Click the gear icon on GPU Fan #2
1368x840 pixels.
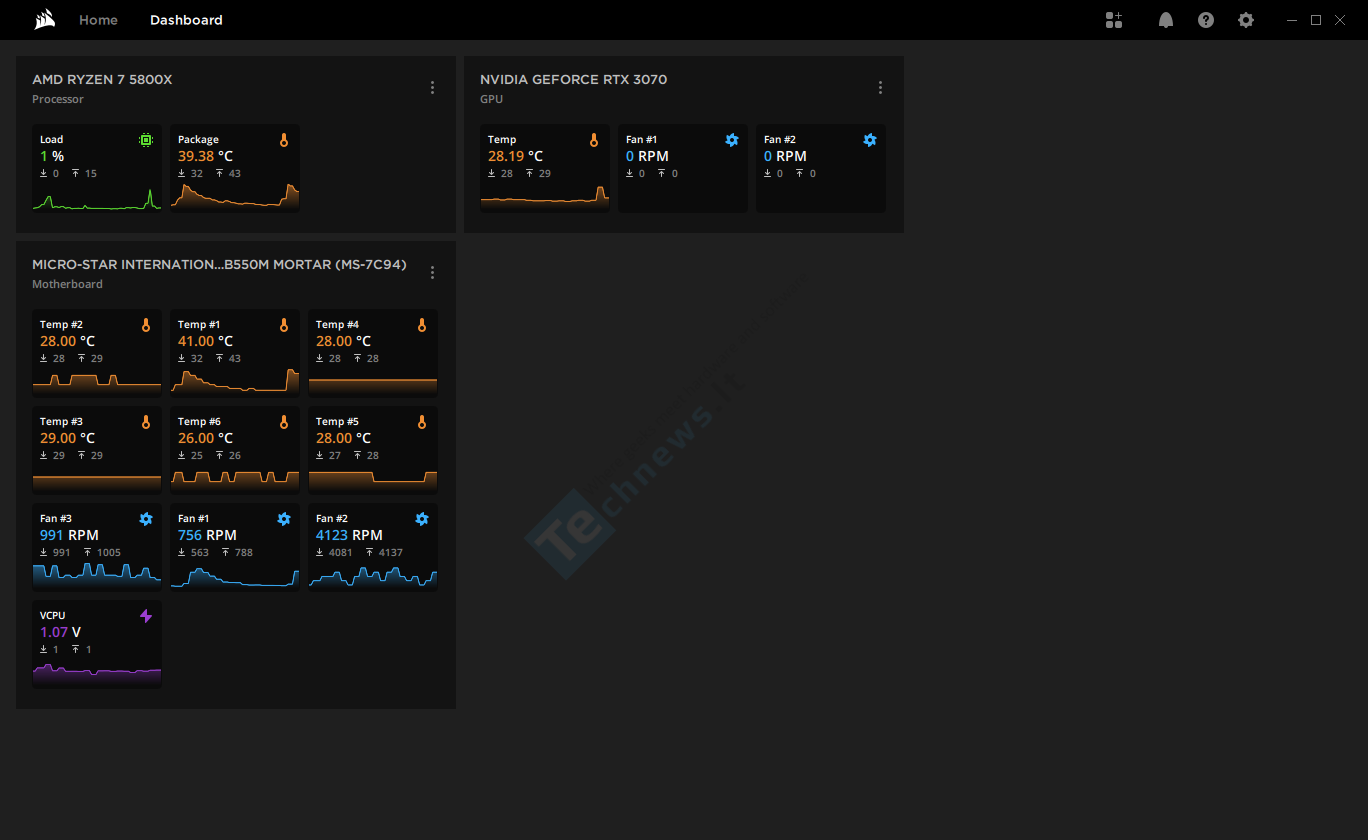pyautogui.click(x=870, y=140)
